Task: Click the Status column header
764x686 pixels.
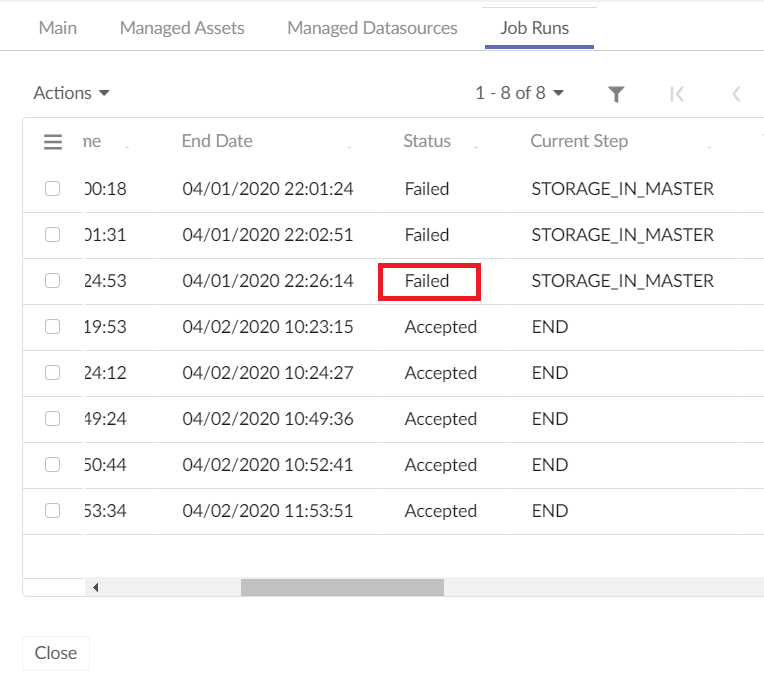Action: tap(427, 141)
